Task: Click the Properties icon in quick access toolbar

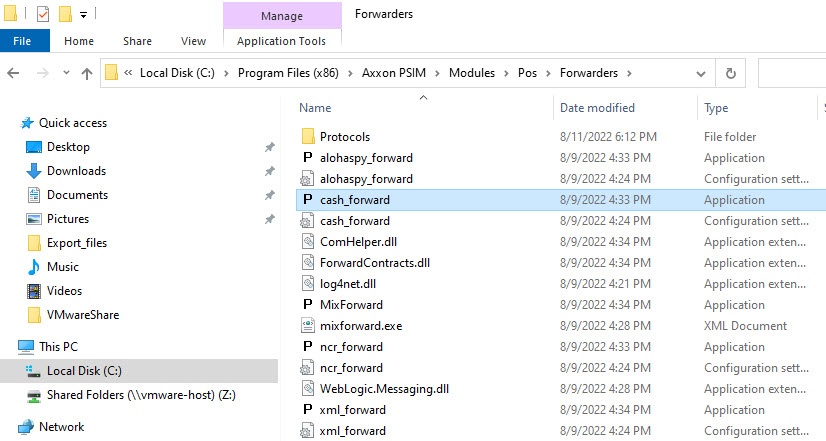Action: coord(42,15)
